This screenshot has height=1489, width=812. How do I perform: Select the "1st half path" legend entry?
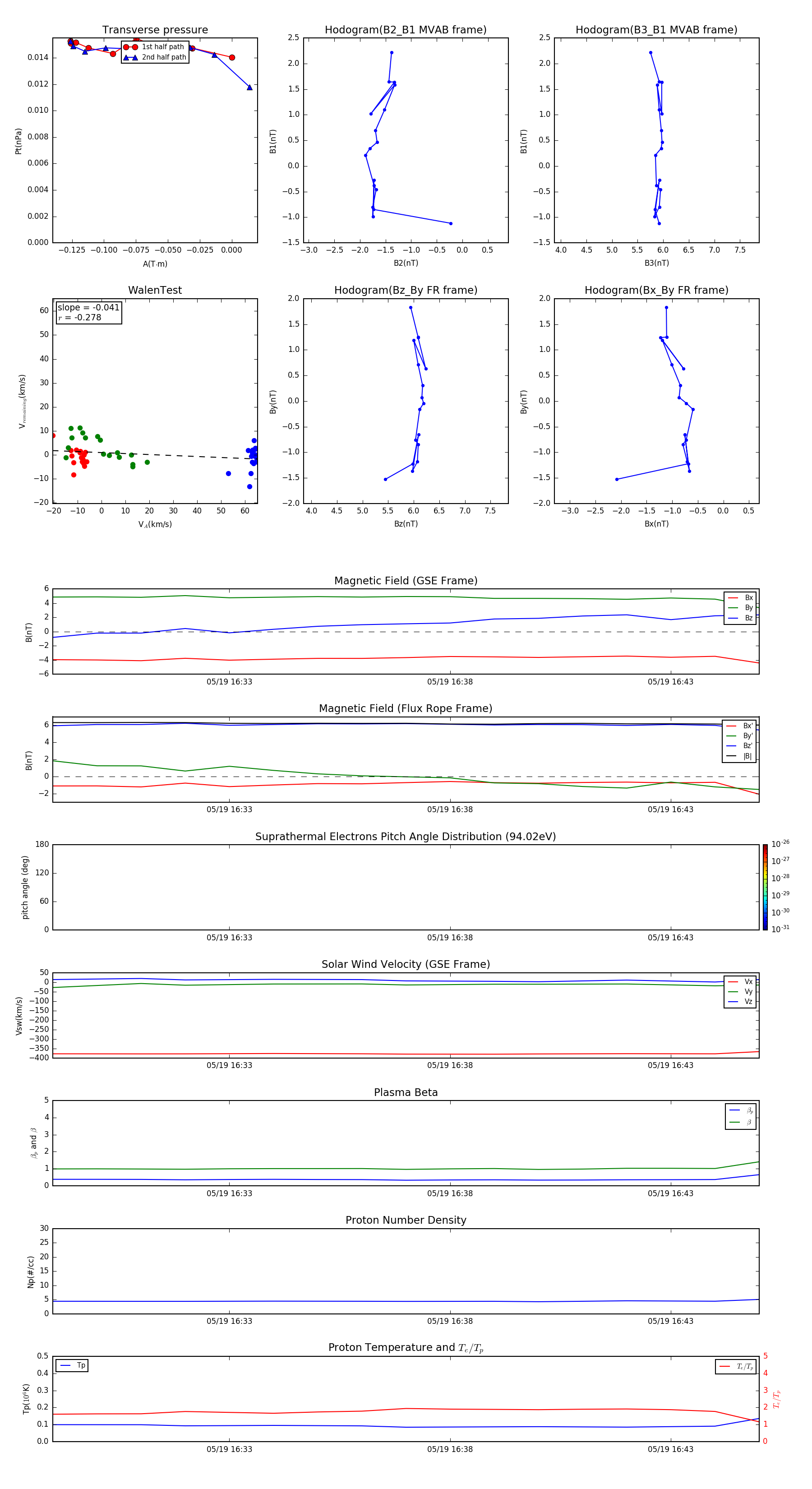(154, 47)
